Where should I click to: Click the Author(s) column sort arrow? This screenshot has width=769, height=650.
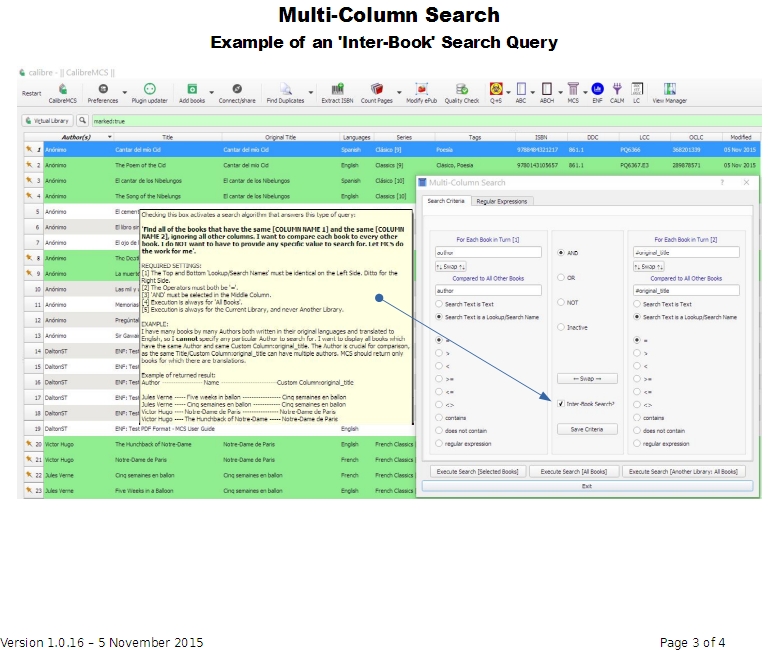110,137
